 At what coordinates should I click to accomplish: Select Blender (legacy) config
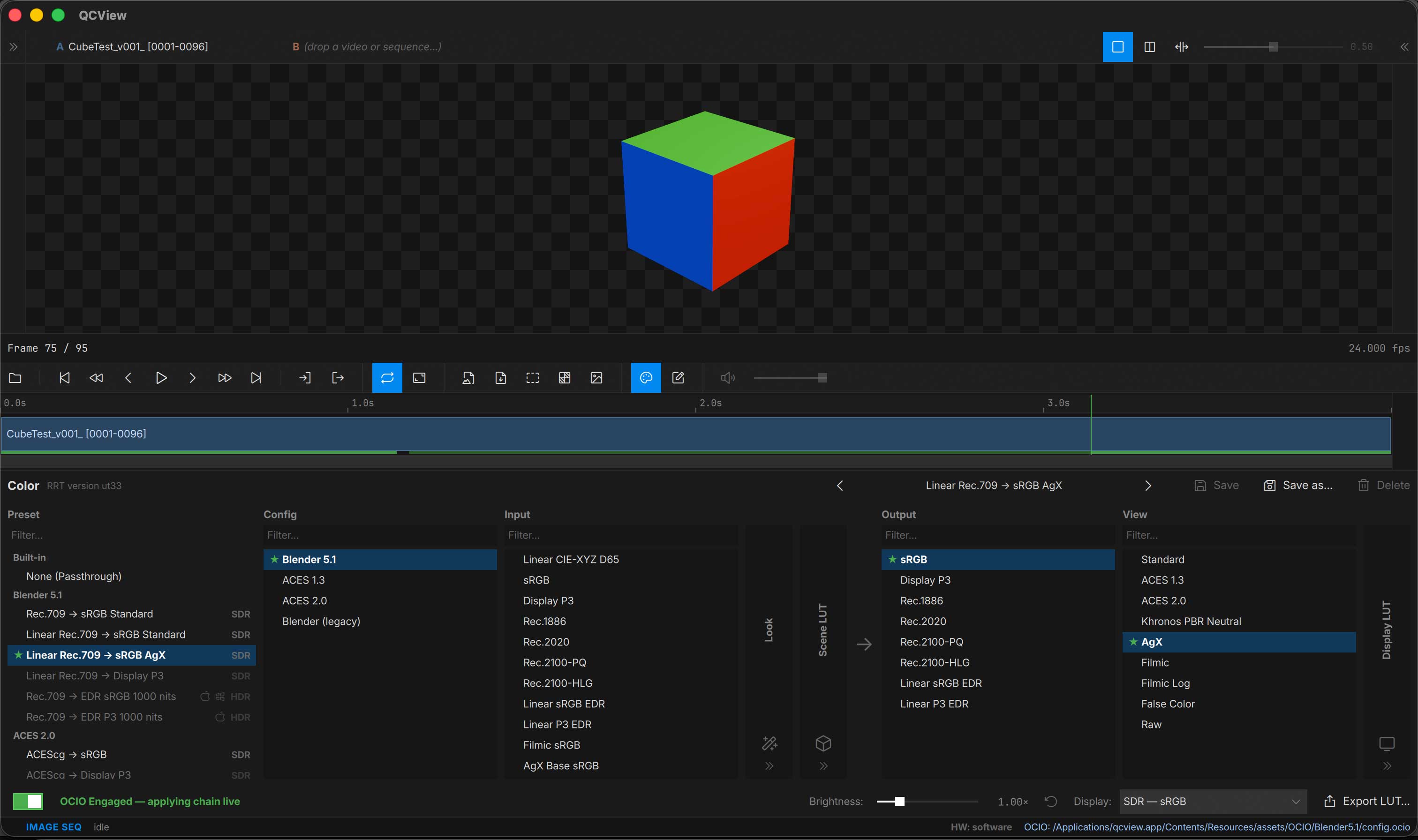click(x=380, y=622)
